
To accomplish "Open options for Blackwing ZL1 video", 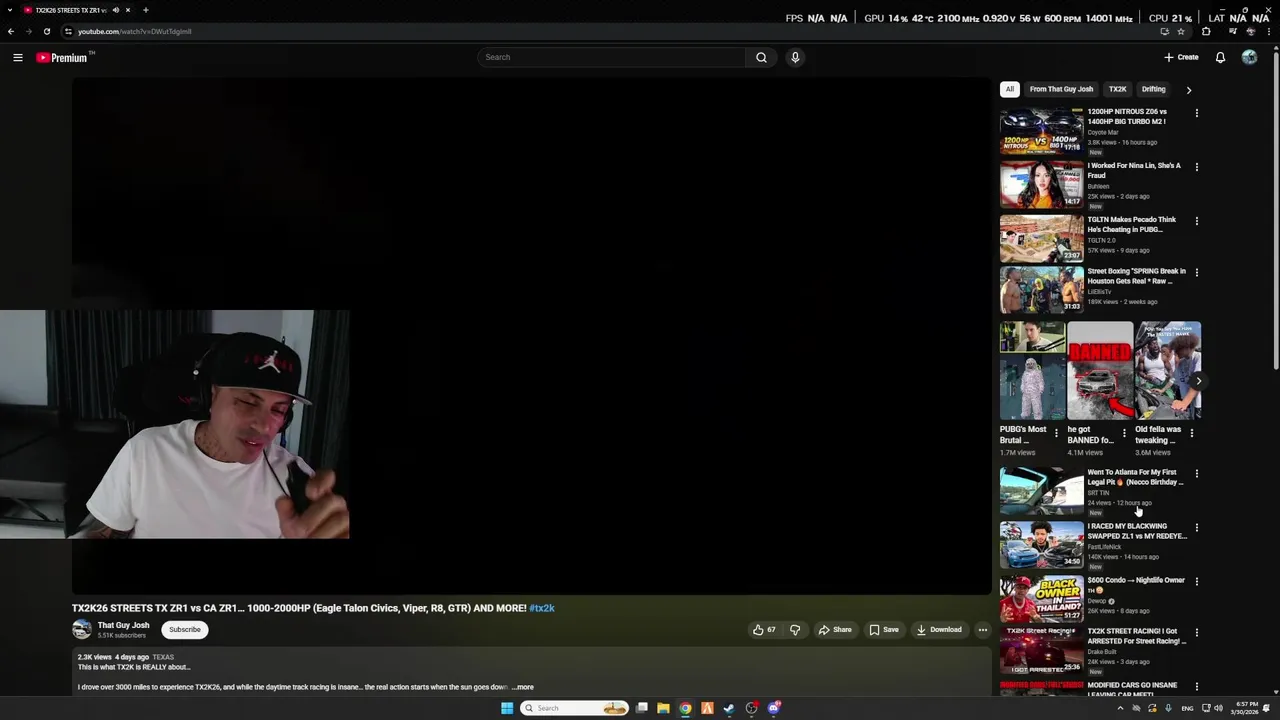I will 1196,528.
